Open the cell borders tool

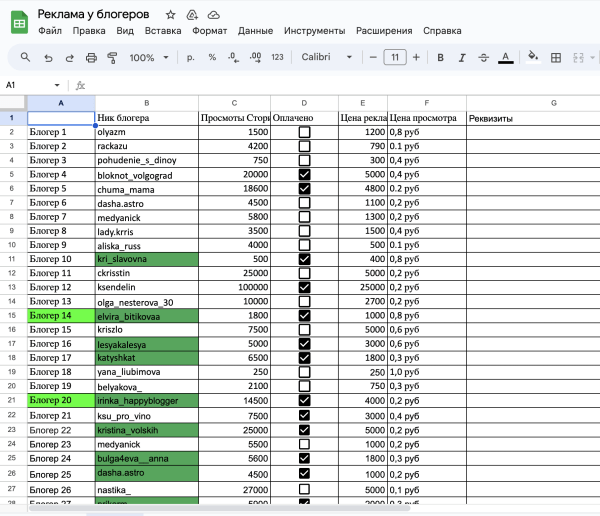(558, 58)
